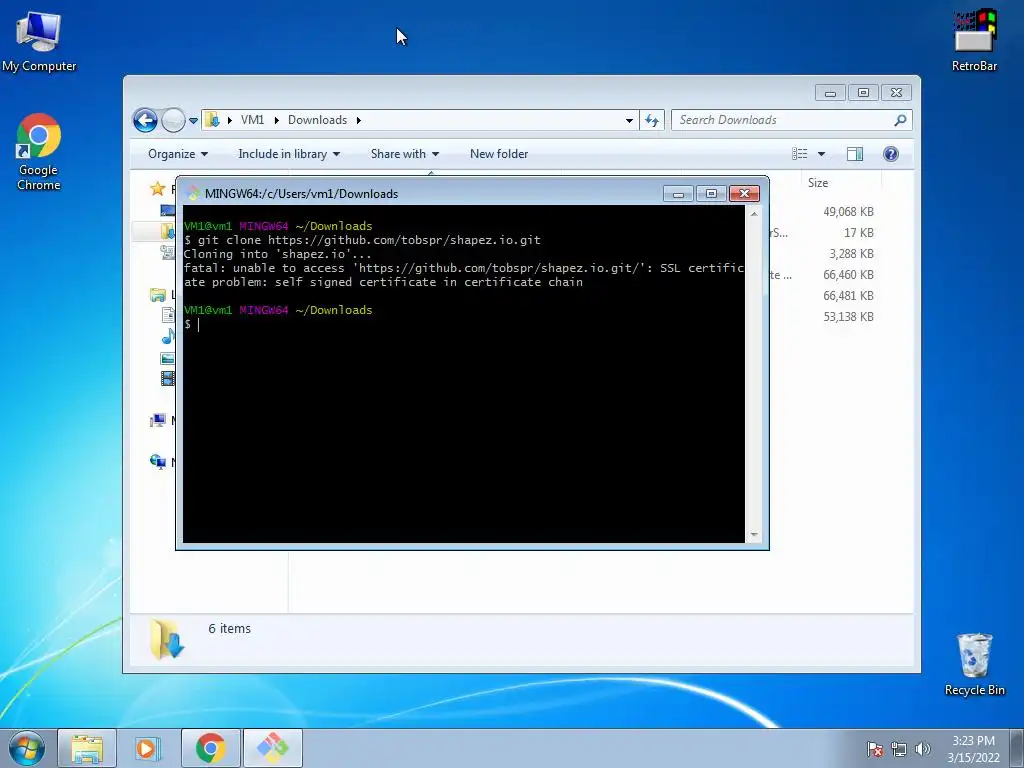Click the Windows Start orb
Viewport: 1024px width, 768px height.
[x=27, y=748]
